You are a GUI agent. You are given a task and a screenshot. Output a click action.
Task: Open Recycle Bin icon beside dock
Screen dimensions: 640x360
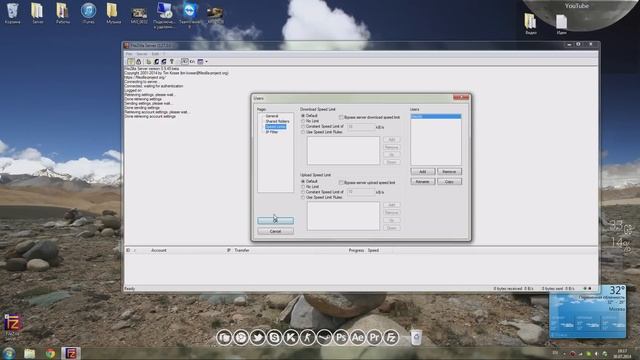pos(416,338)
